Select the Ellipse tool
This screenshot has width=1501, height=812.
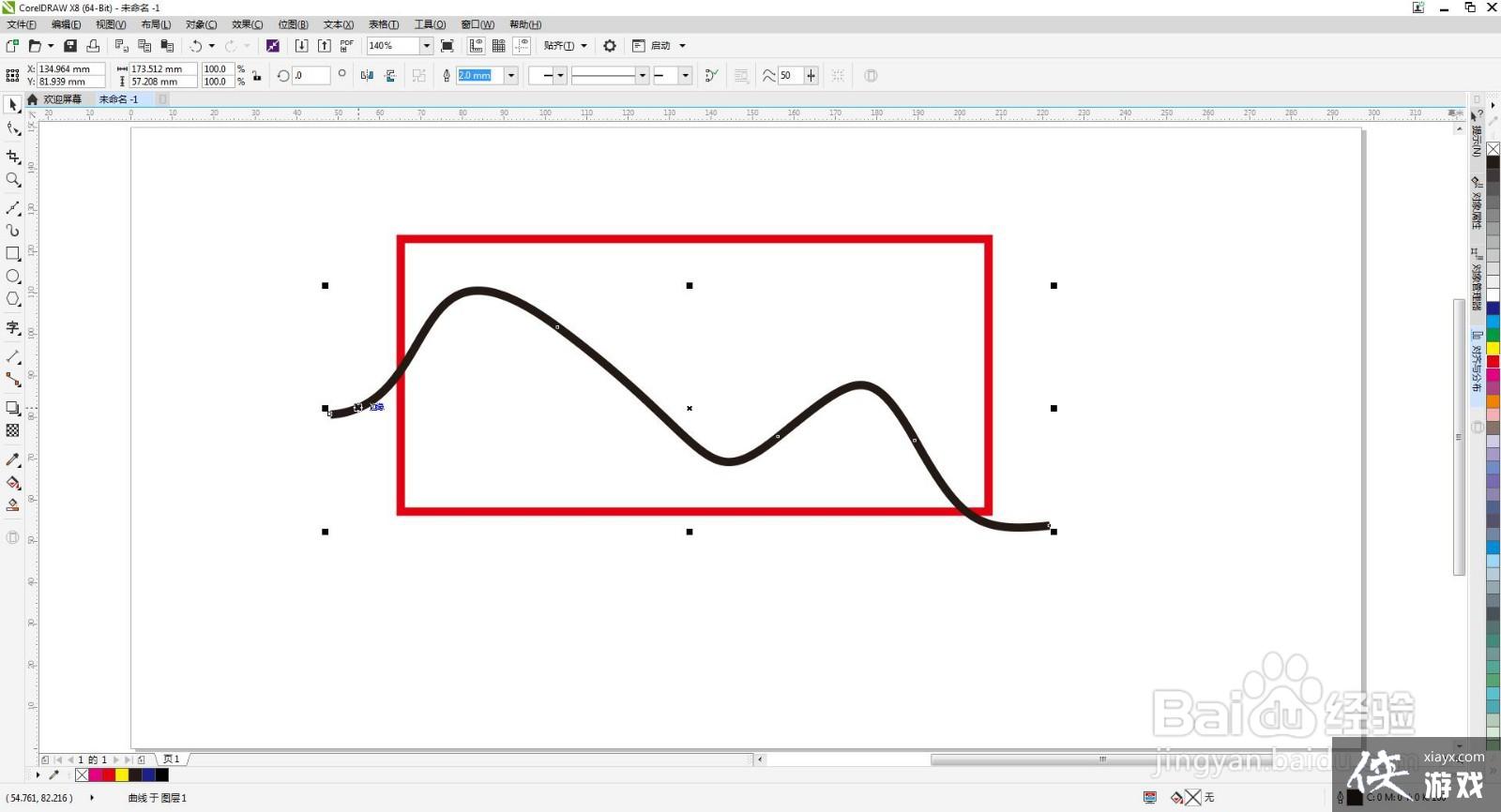pyautogui.click(x=13, y=276)
